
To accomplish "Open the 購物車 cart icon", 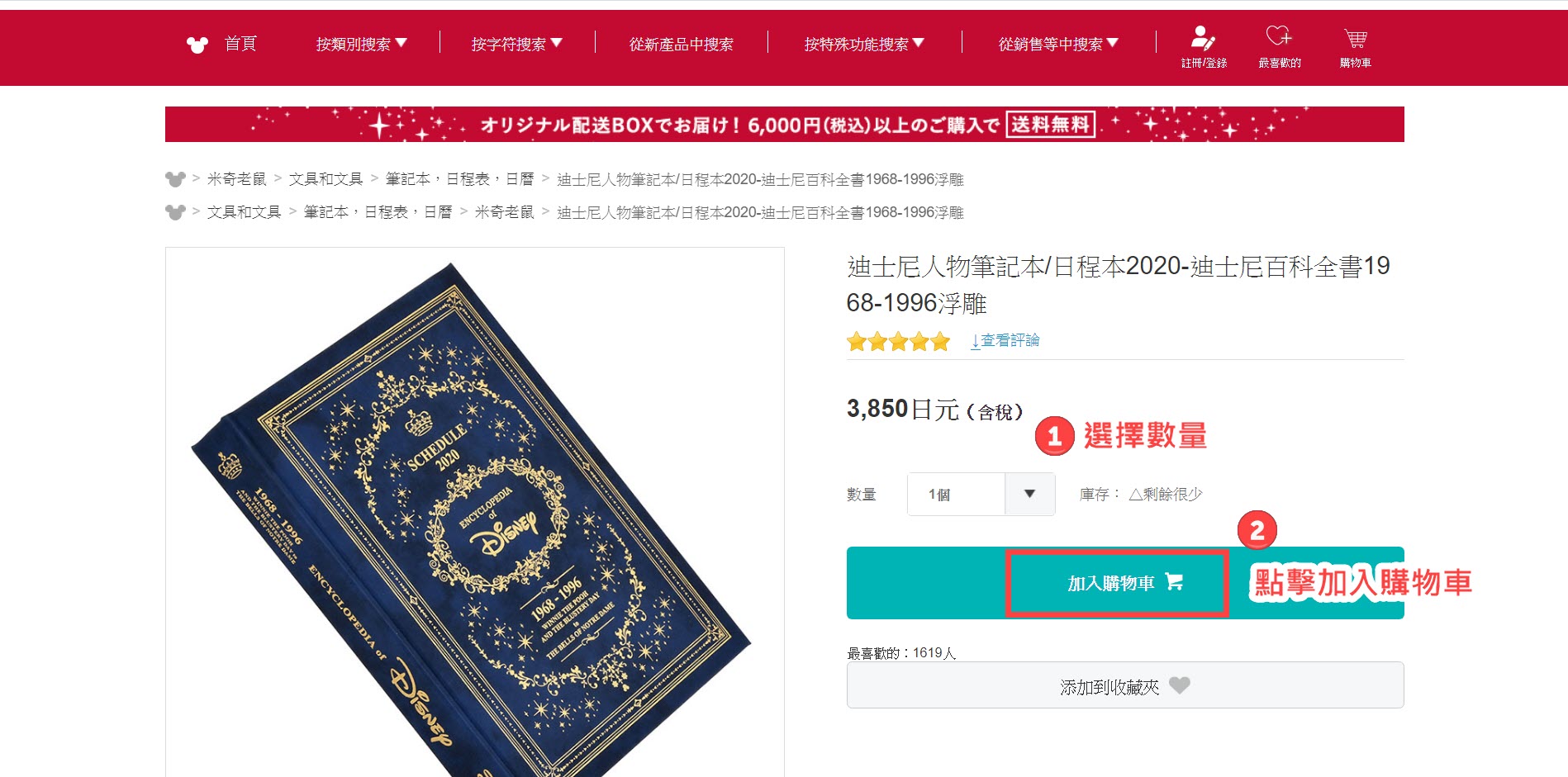I will coord(1355,38).
